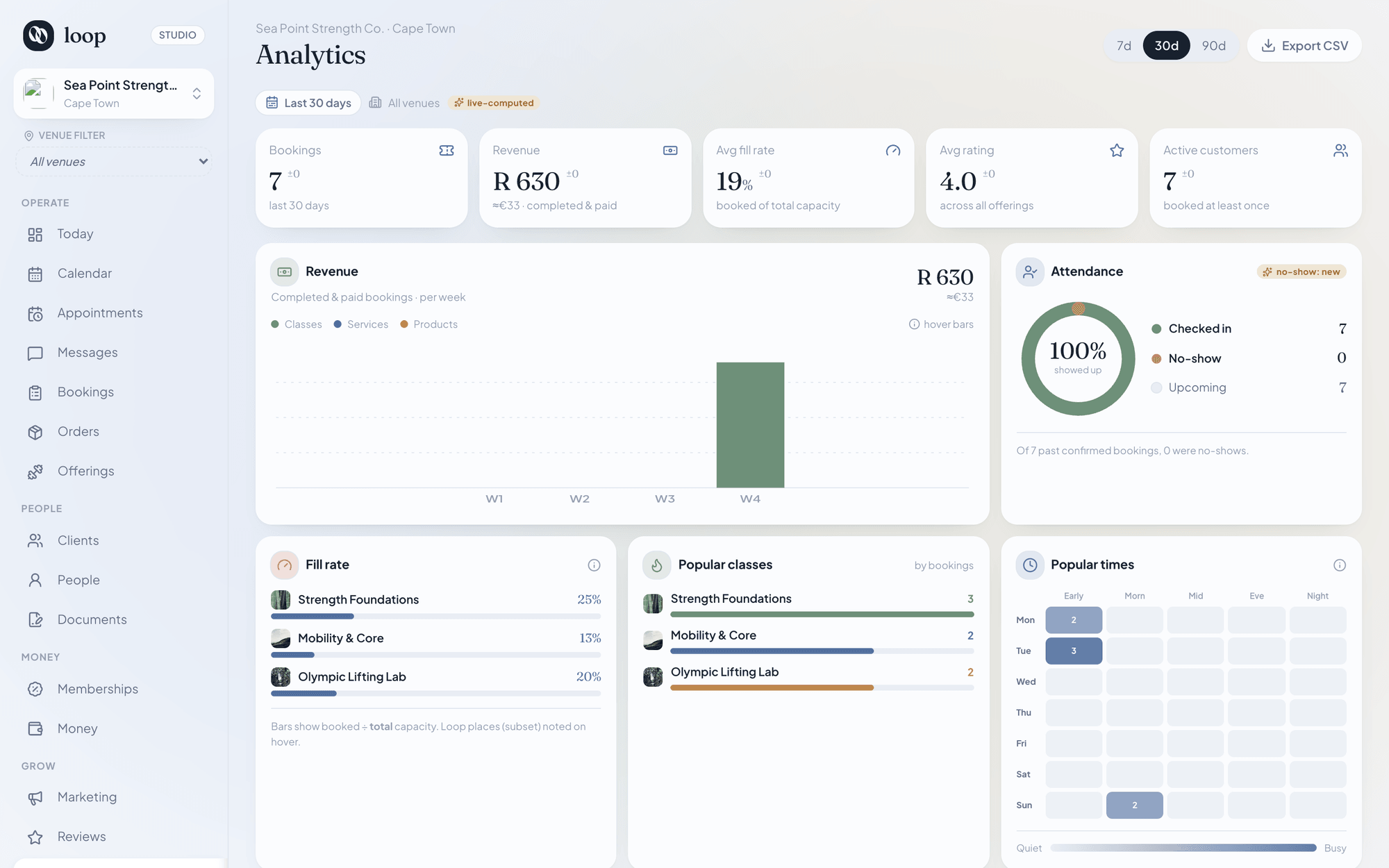The height and width of the screenshot is (868, 1389).
Task: Click the Offerings dumbbell icon
Action: pos(35,472)
